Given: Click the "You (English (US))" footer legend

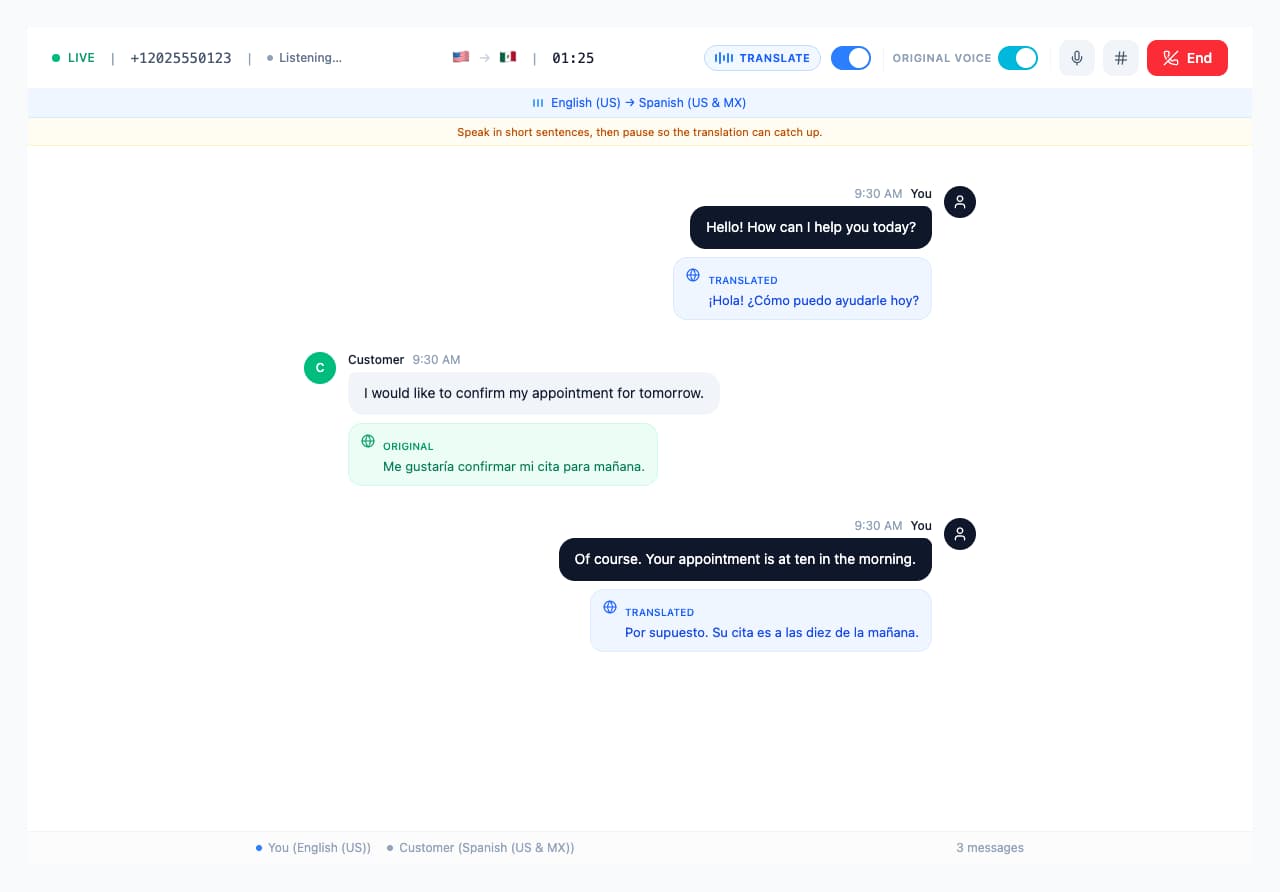Looking at the screenshot, I should [x=313, y=848].
